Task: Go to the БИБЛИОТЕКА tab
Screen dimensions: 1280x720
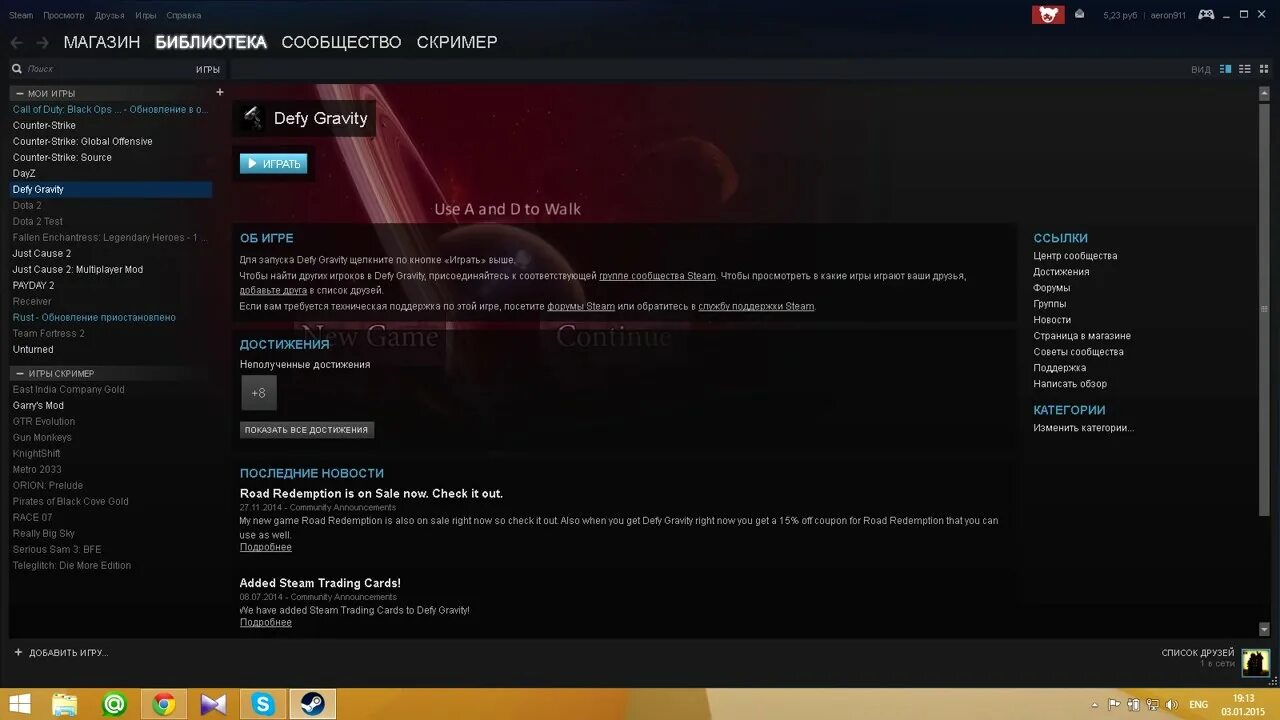Action: click(211, 42)
